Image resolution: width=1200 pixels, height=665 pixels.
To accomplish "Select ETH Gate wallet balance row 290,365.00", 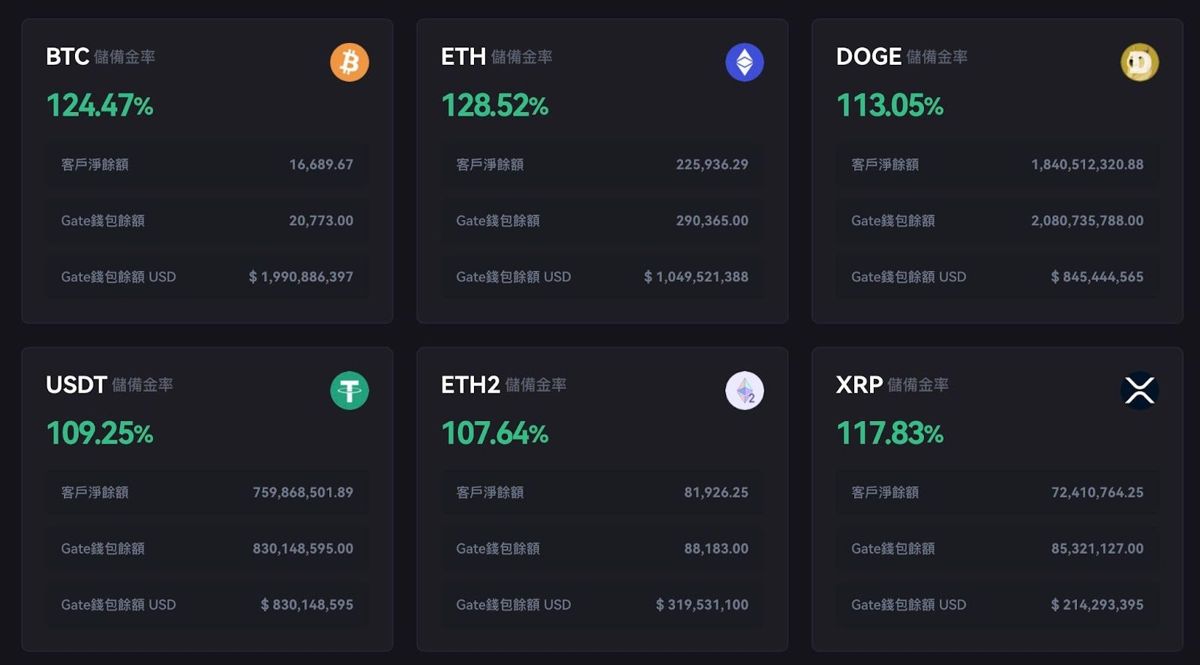I will tap(602, 220).
